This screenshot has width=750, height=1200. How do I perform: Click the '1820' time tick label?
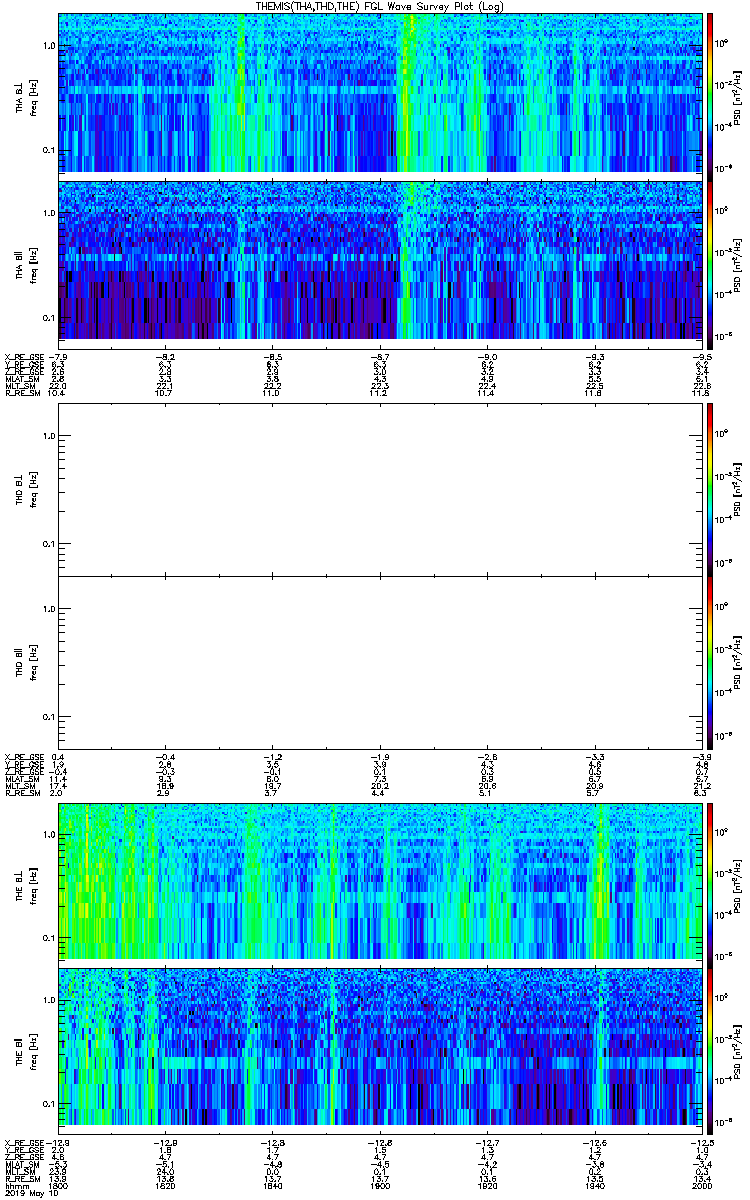click(165, 1186)
